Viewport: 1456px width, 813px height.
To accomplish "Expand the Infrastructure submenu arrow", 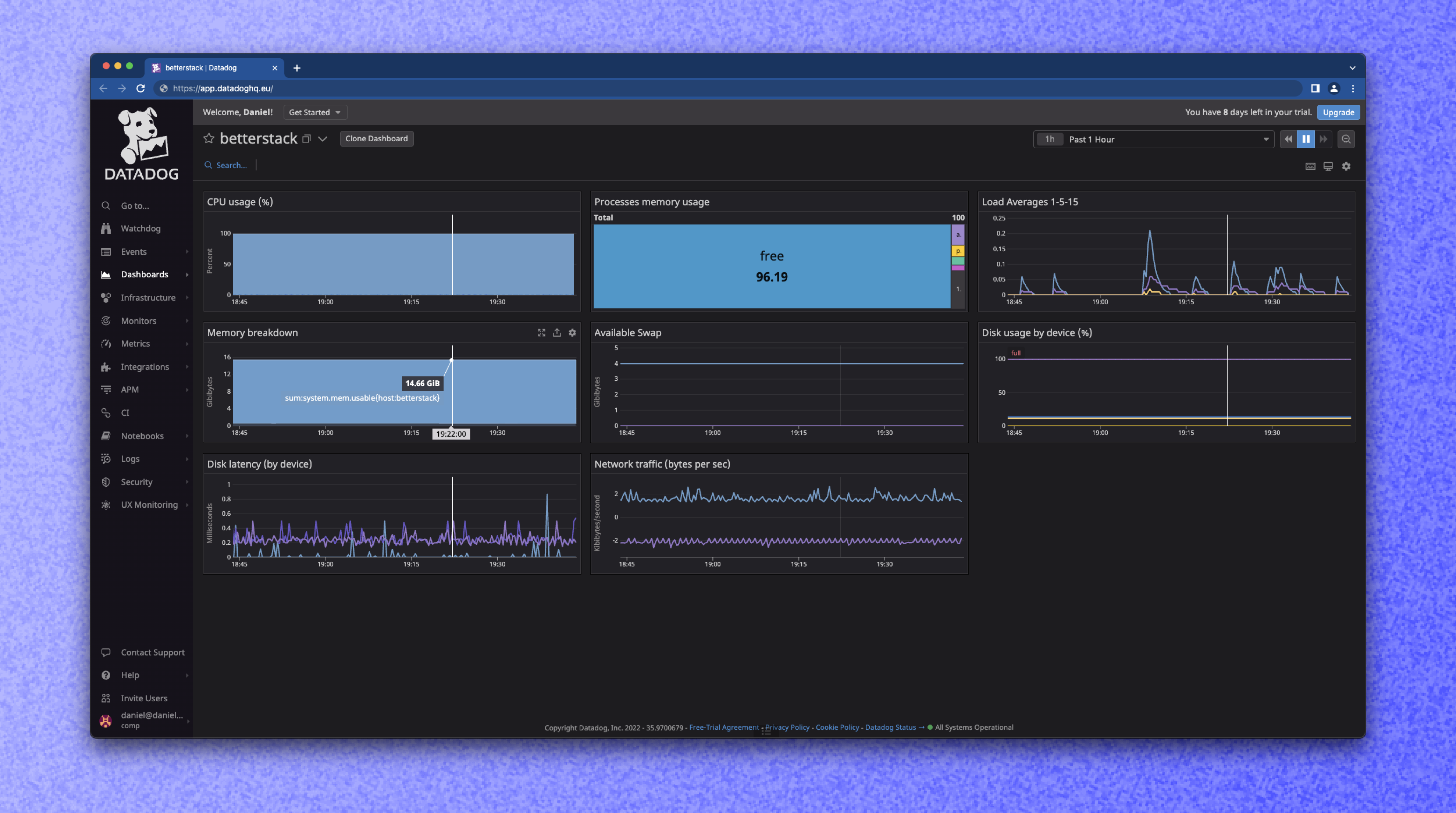I will click(x=186, y=297).
